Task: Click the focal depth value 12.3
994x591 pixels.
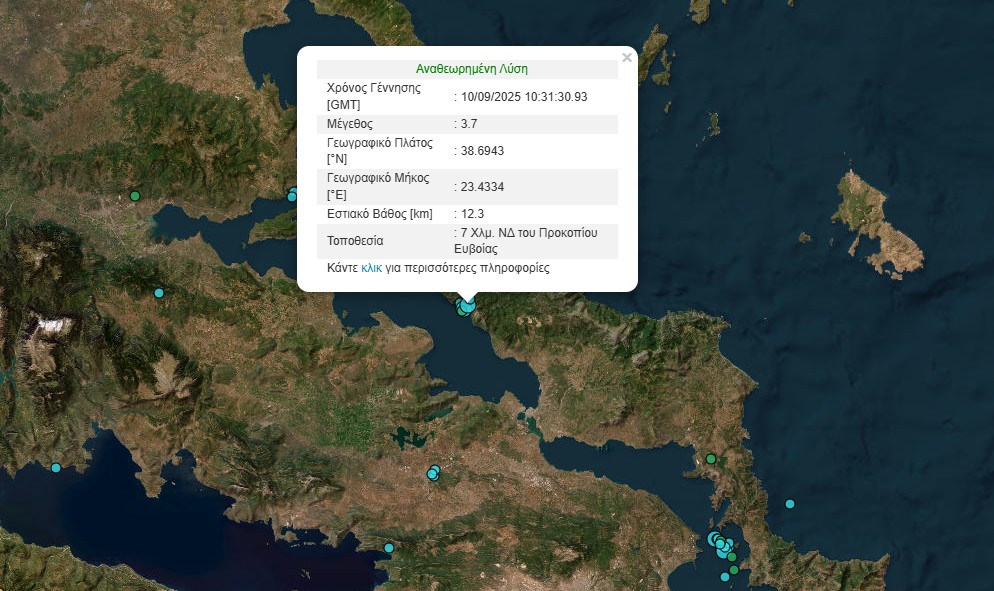Action: point(473,214)
